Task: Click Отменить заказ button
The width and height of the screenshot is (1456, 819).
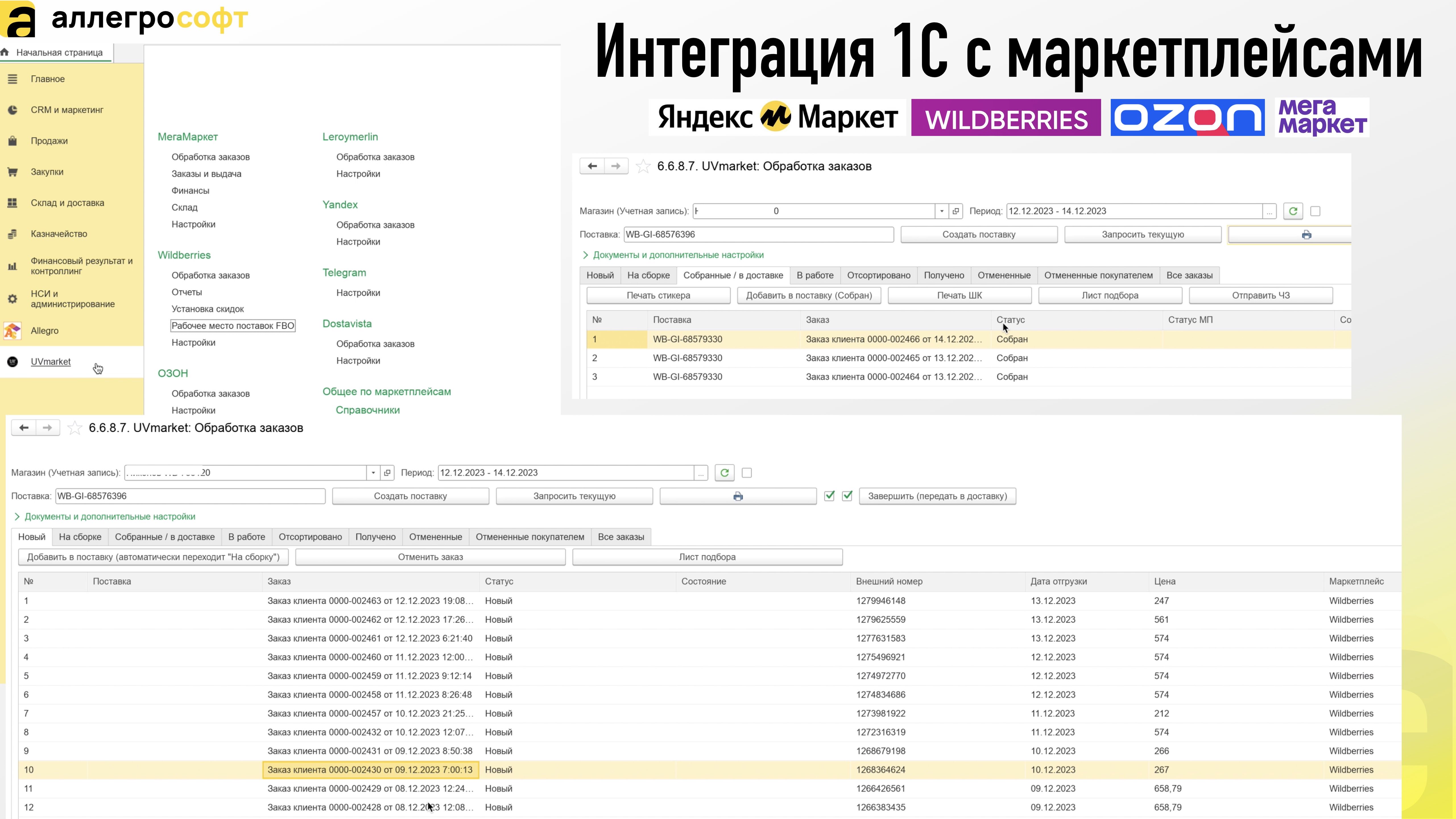Action: coord(430,557)
